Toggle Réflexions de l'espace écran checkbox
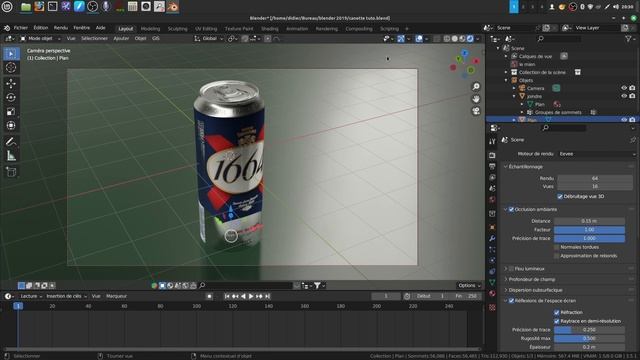This screenshot has height=360, width=640. tap(511, 301)
